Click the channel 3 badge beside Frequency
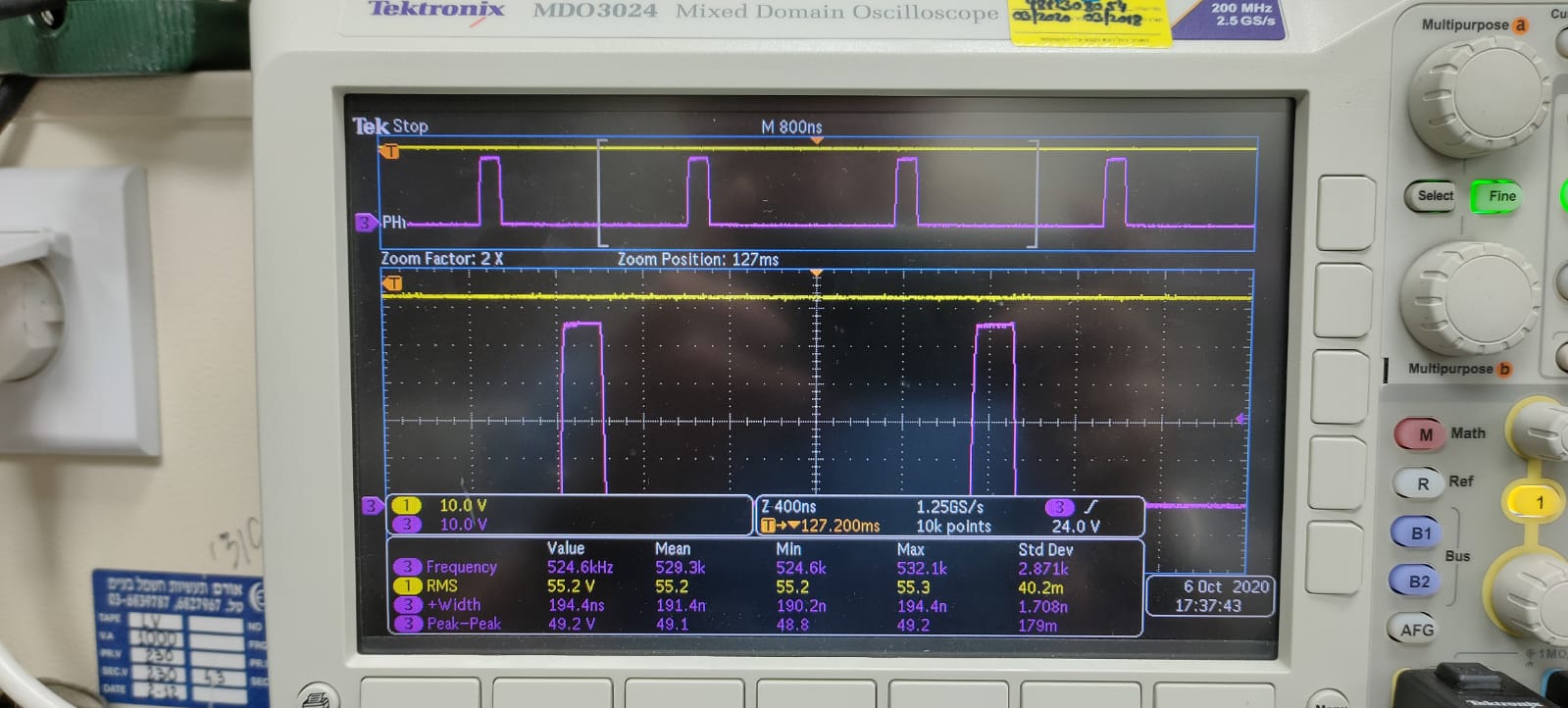The width and height of the screenshot is (1568, 708). (407, 567)
